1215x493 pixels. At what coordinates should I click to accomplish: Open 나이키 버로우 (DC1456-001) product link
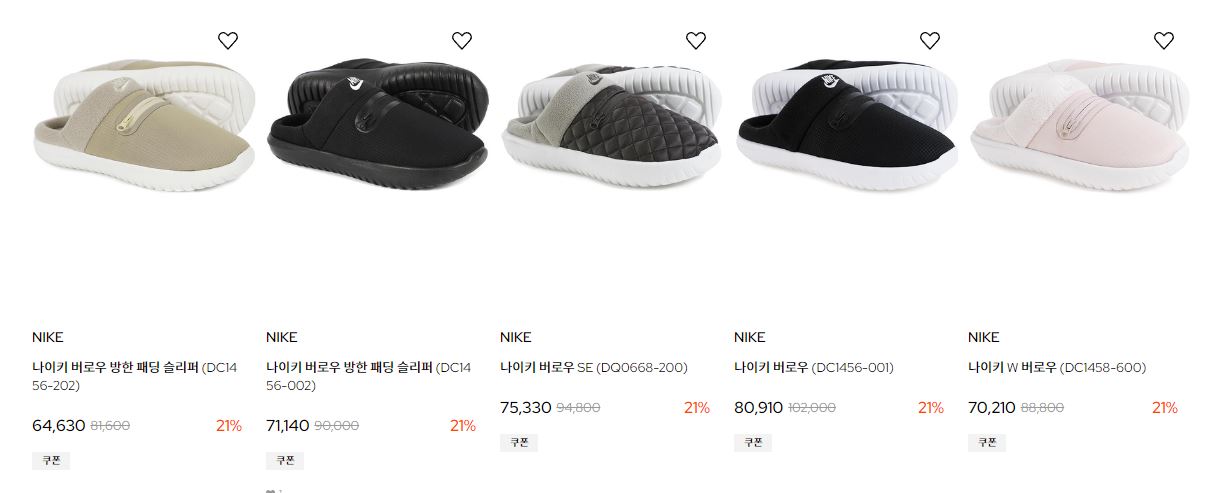click(x=814, y=367)
